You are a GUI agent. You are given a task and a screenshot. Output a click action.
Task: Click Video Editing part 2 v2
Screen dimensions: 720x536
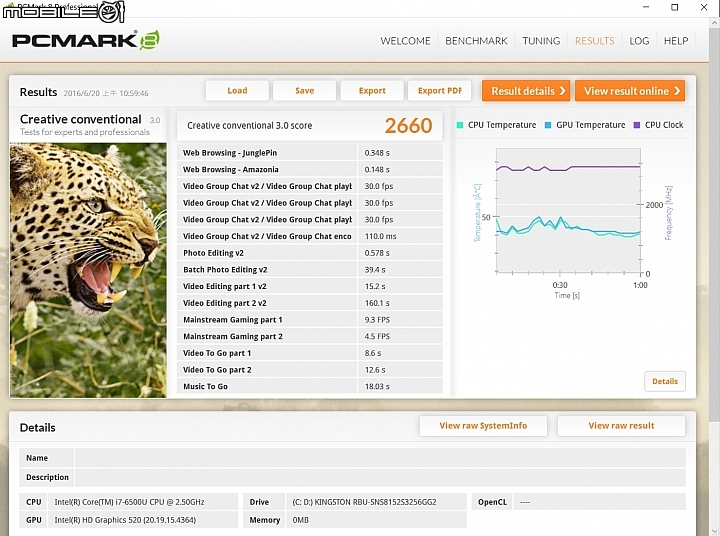(x=309, y=303)
